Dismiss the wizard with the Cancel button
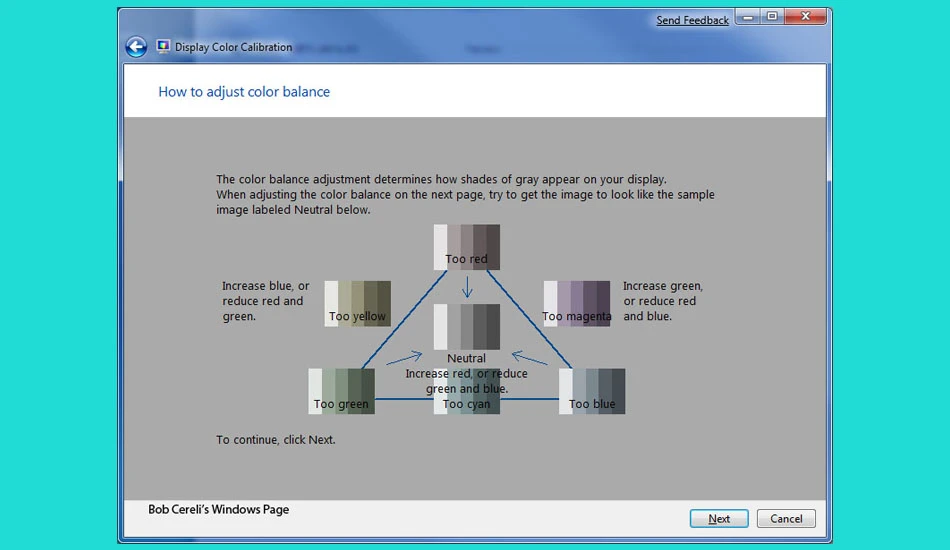The width and height of the screenshot is (950, 550). pos(786,519)
